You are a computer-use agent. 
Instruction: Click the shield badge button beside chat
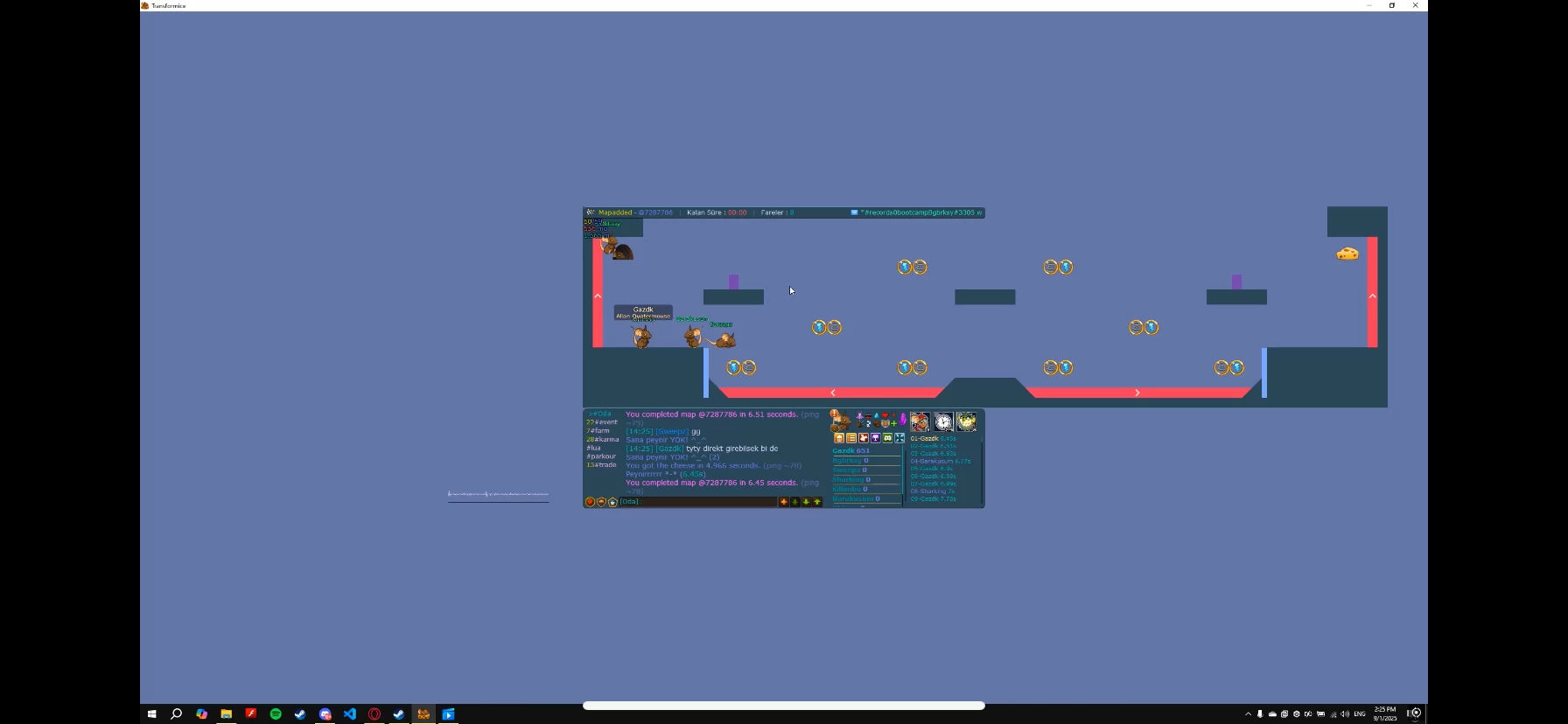click(x=601, y=502)
